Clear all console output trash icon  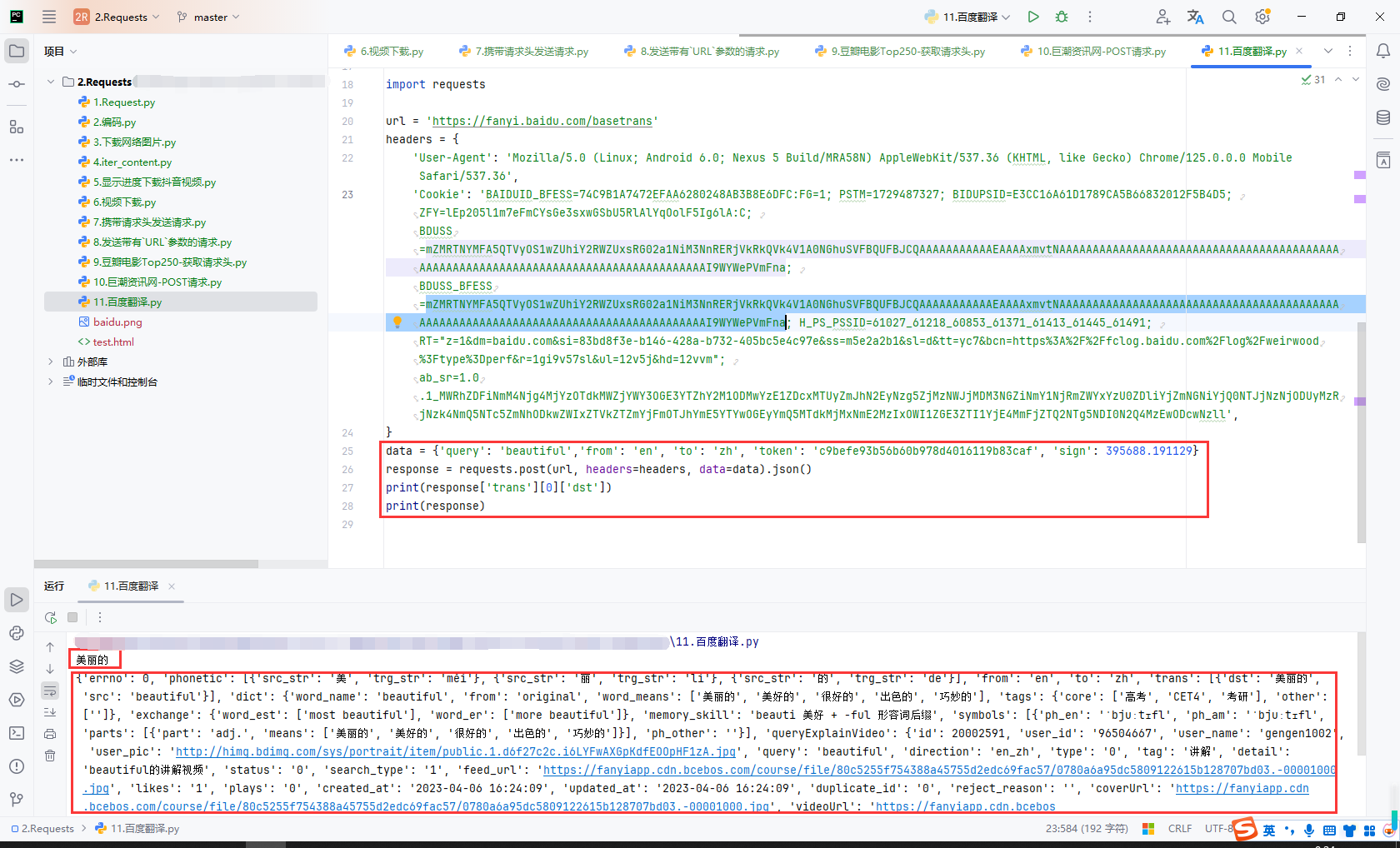(x=50, y=756)
